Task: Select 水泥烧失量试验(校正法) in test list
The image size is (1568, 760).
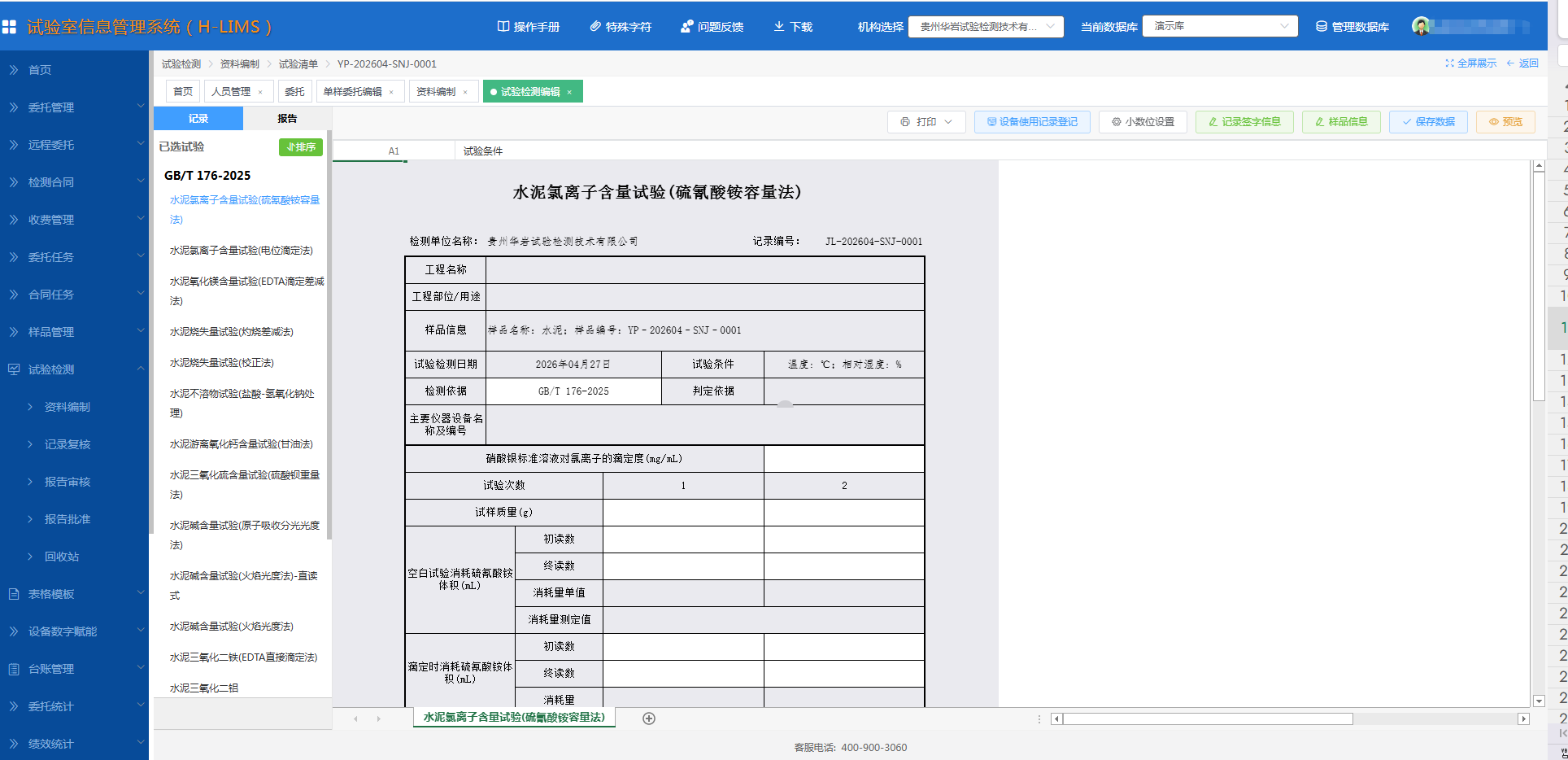Action: [x=221, y=363]
